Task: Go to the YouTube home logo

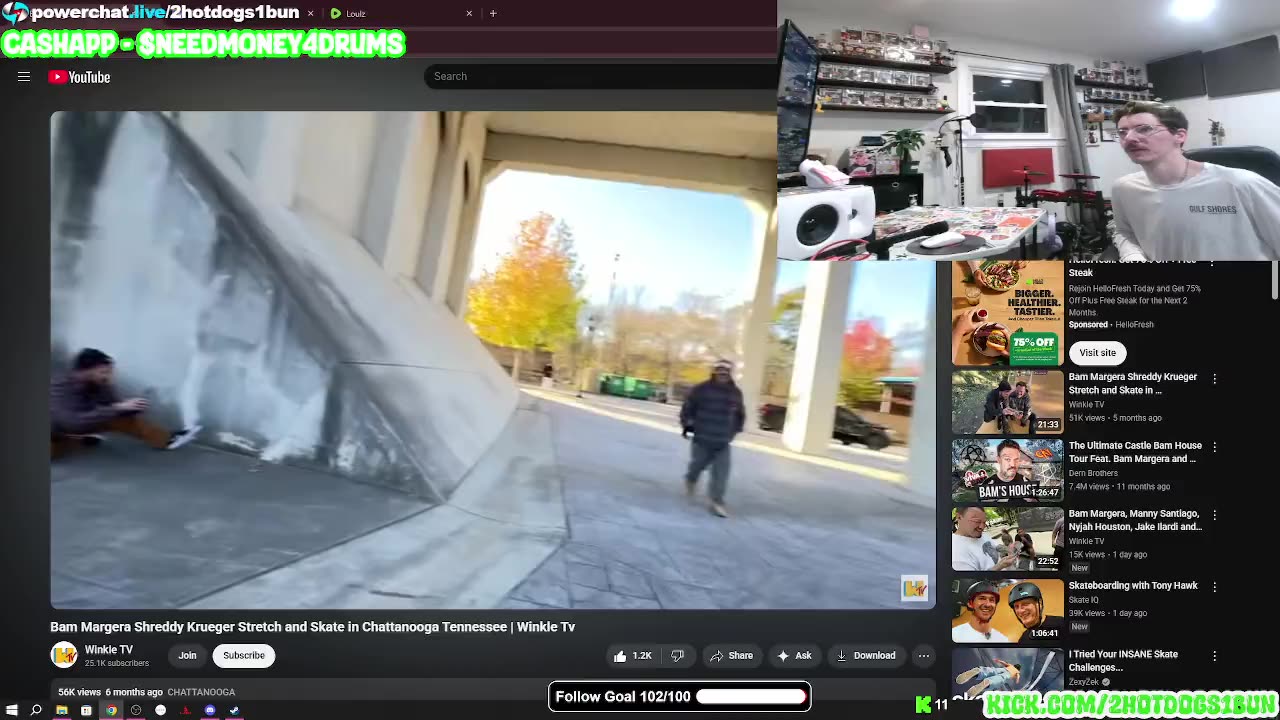Action: pyautogui.click(x=79, y=77)
